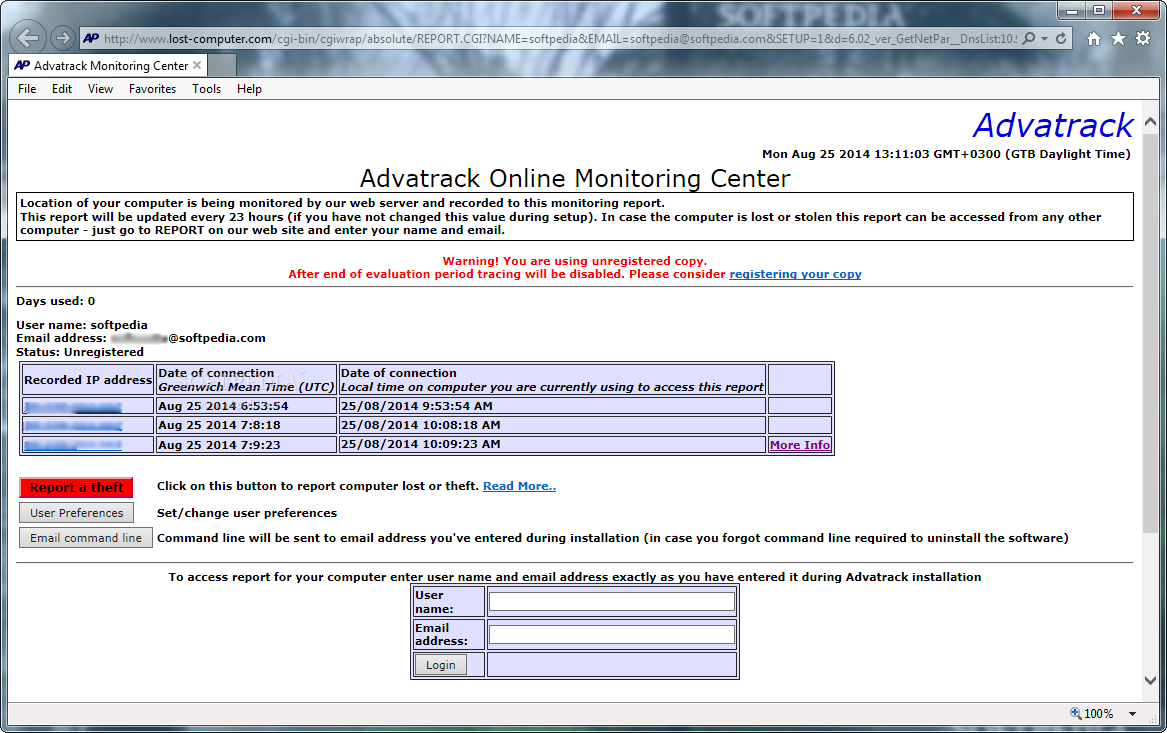Click the User Preferences button

(x=77, y=513)
